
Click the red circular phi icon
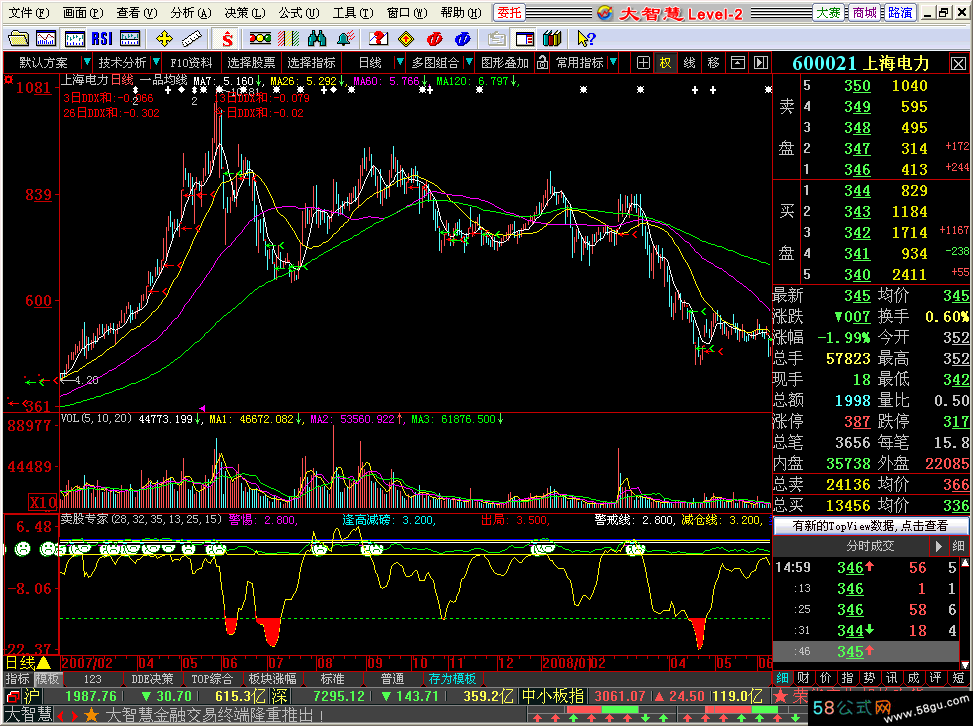click(x=434, y=39)
